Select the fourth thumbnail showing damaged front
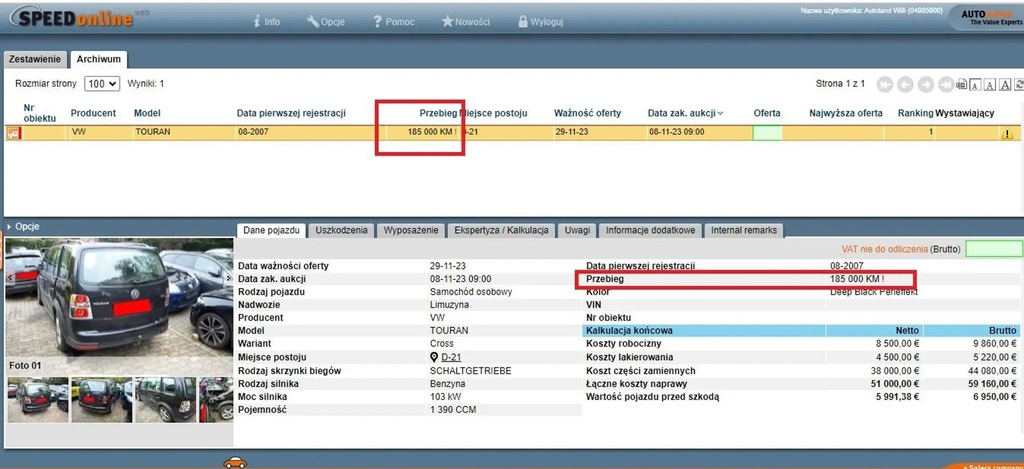The height and width of the screenshot is (469, 1024). click(216, 398)
